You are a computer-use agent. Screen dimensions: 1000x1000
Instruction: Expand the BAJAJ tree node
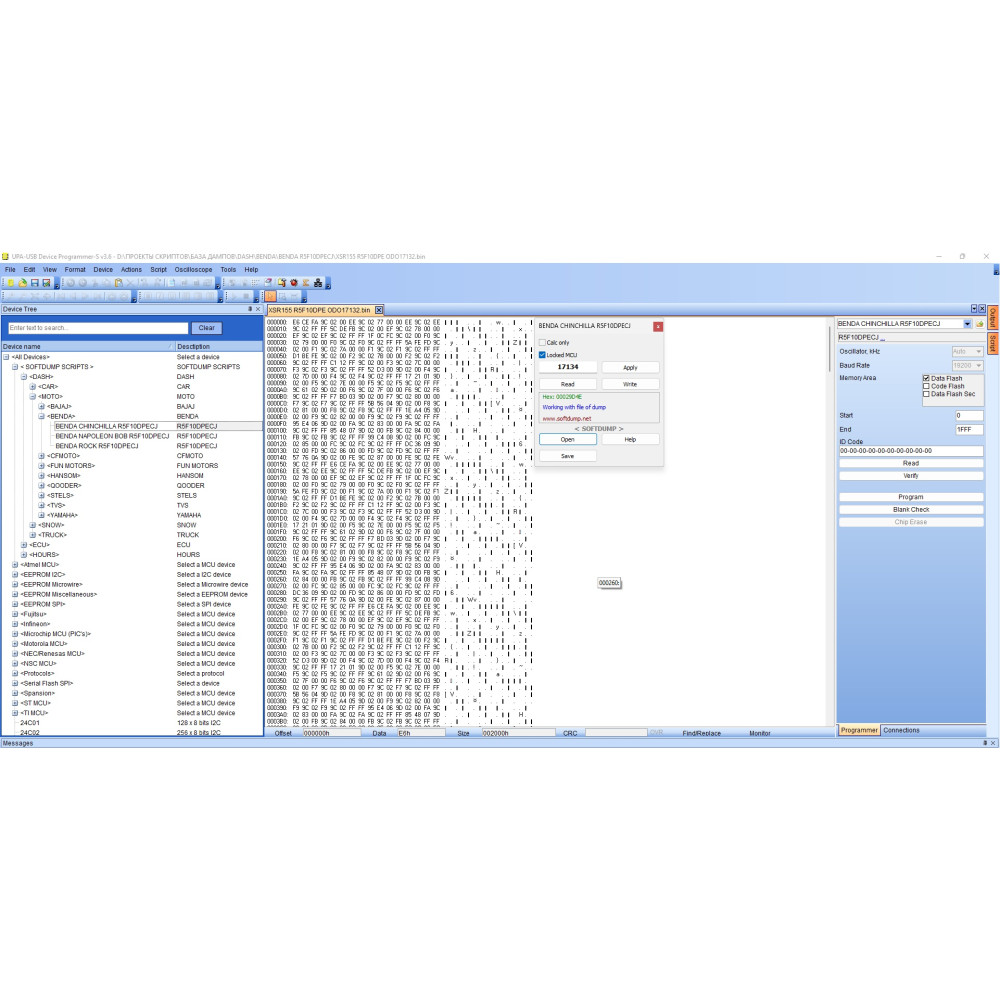click(x=41, y=406)
